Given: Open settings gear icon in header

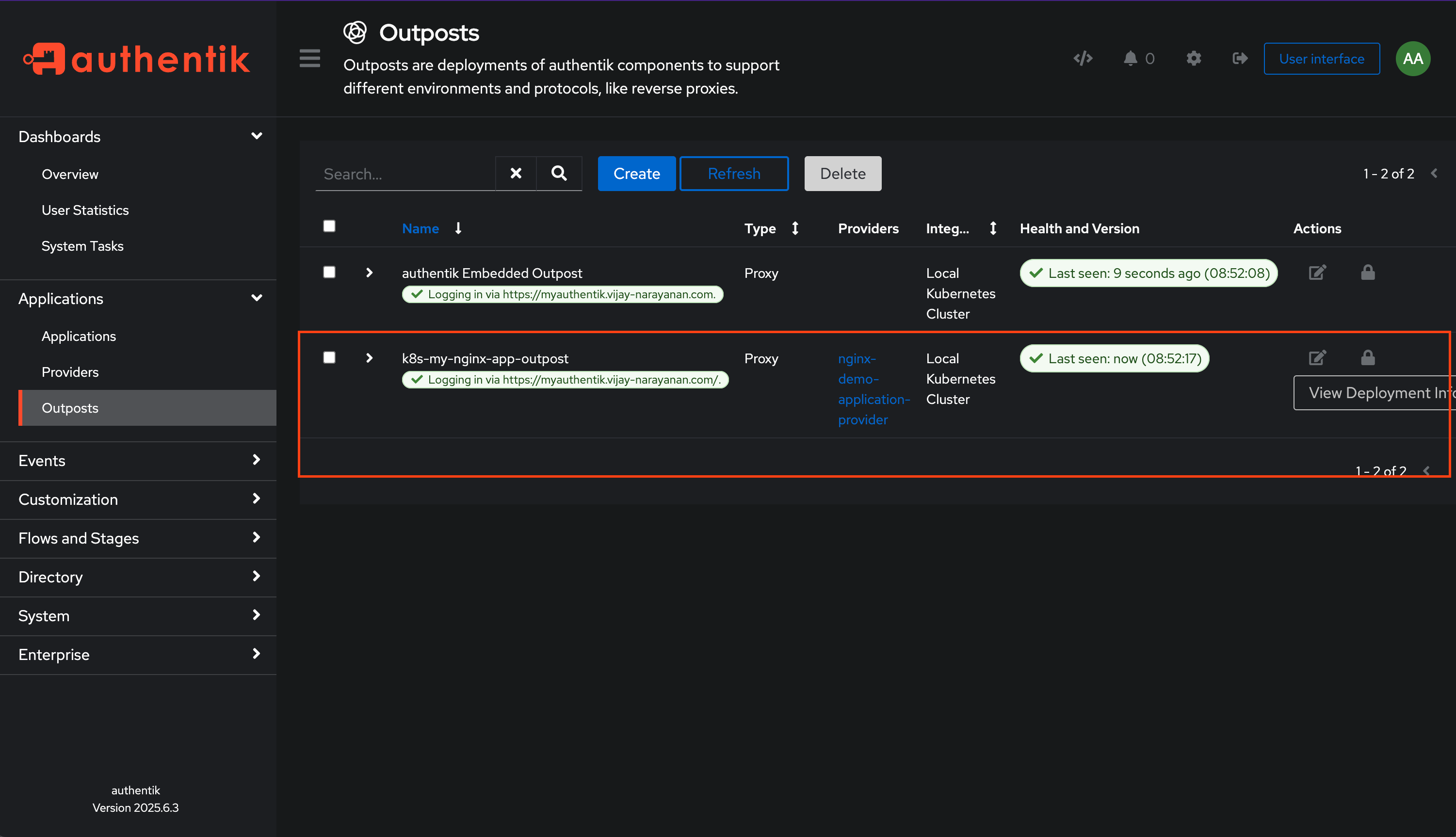Looking at the screenshot, I should (1194, 59).
